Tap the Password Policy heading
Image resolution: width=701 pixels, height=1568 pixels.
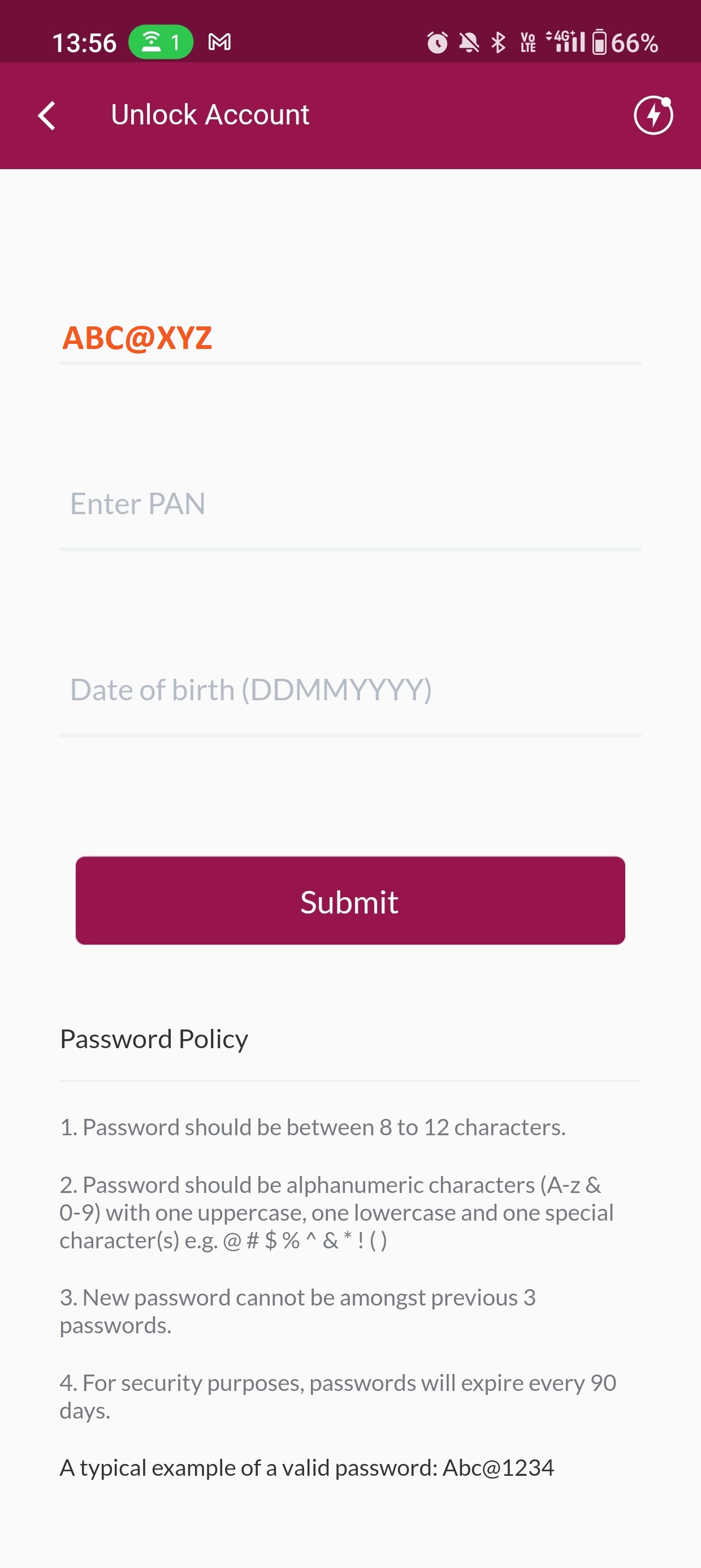[x=154, y=1039]
